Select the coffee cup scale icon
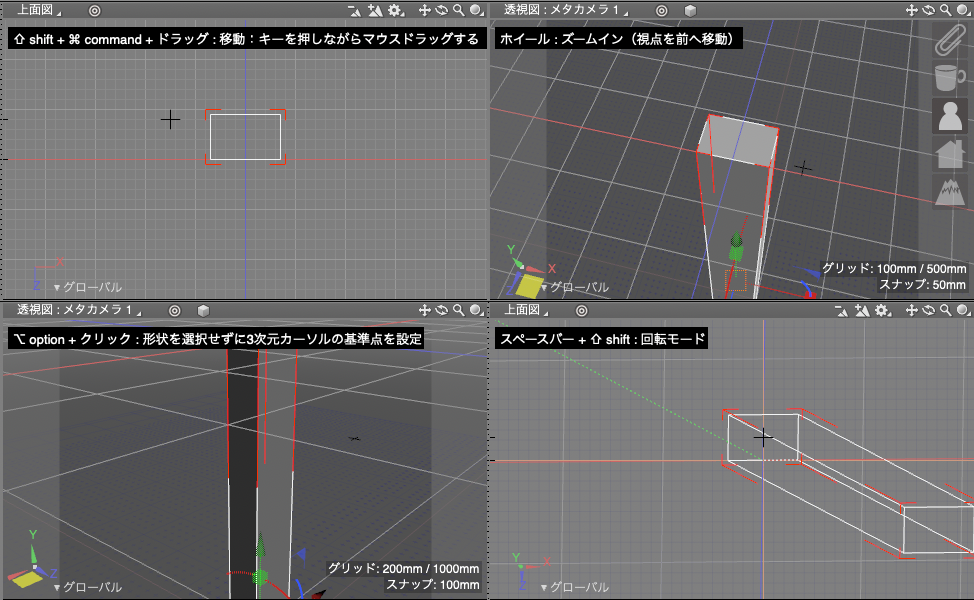974x600 pixels. coord(947,78)
